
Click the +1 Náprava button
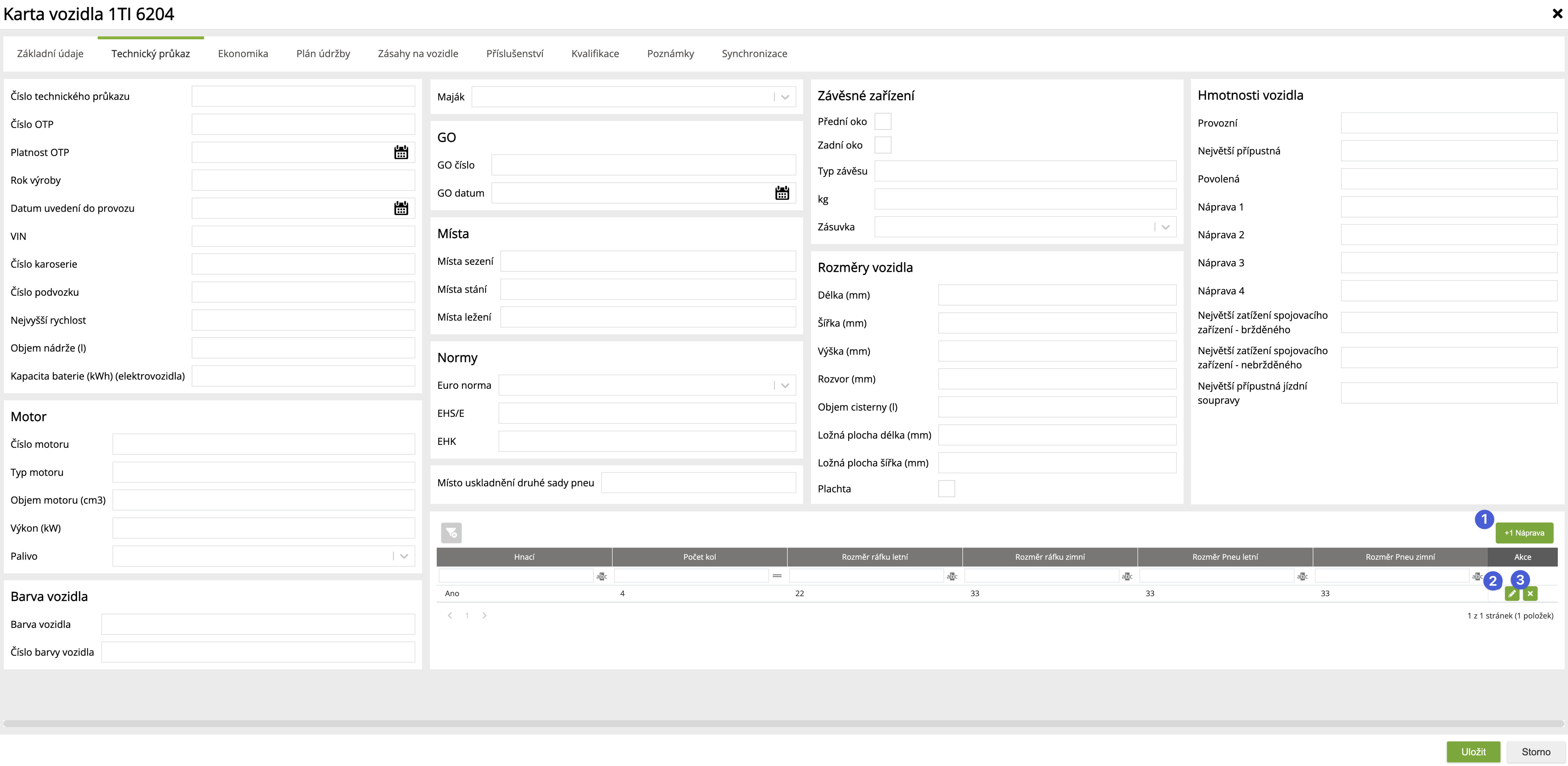point(1524,533)
